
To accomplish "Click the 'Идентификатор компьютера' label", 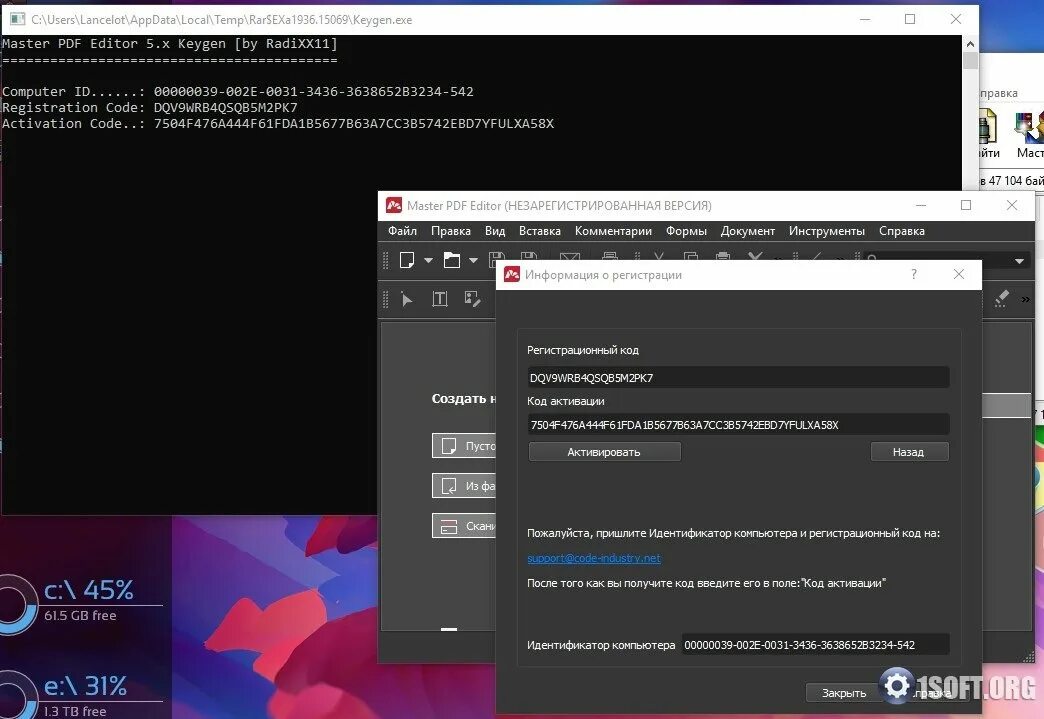I will [x=601, y=645].
